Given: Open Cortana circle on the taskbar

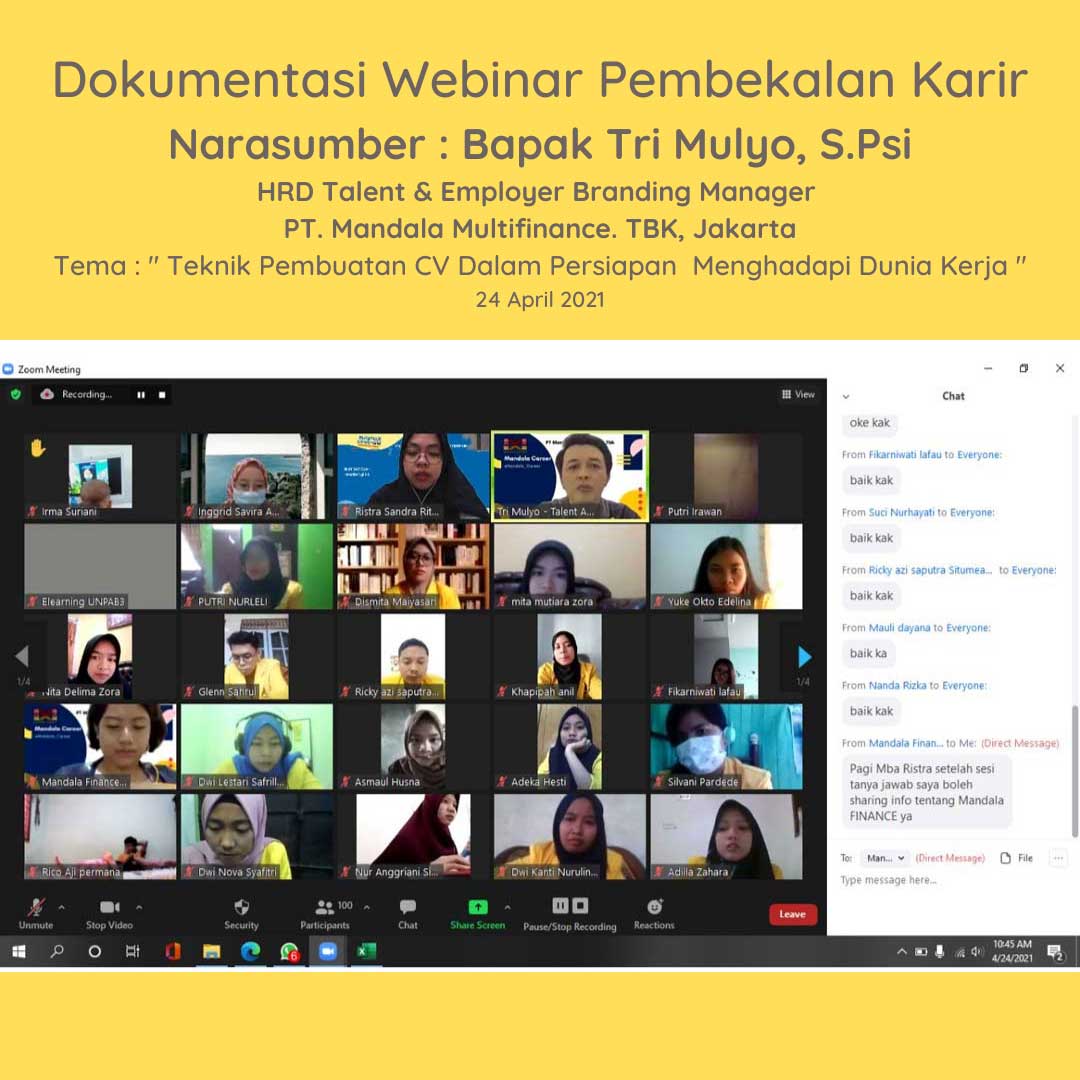Looking at the screenshot, I should (x=95, y=952).
